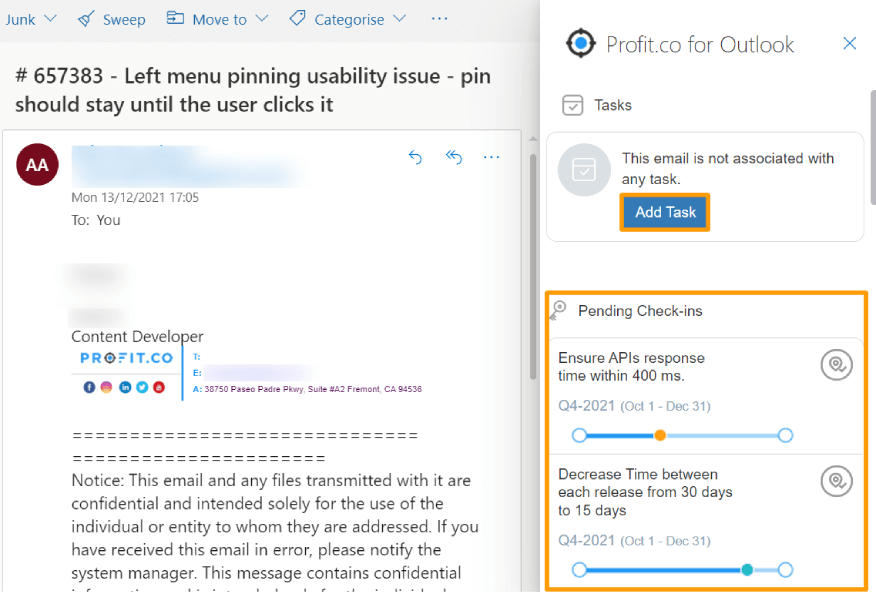Click the Q4-2021 period under Decrease Time

634,540
